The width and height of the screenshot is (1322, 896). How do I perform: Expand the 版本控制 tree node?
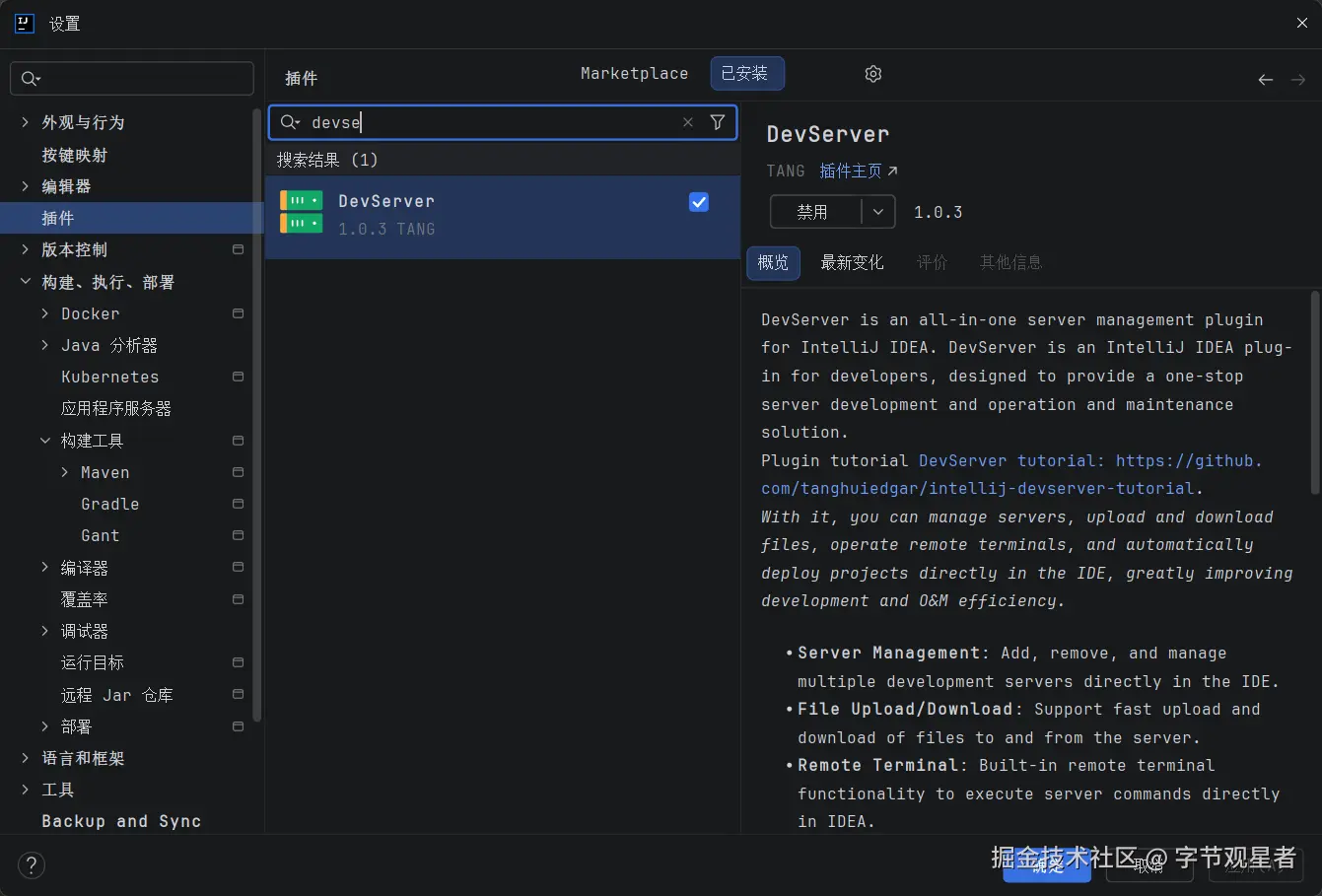(x=26, y=249)
